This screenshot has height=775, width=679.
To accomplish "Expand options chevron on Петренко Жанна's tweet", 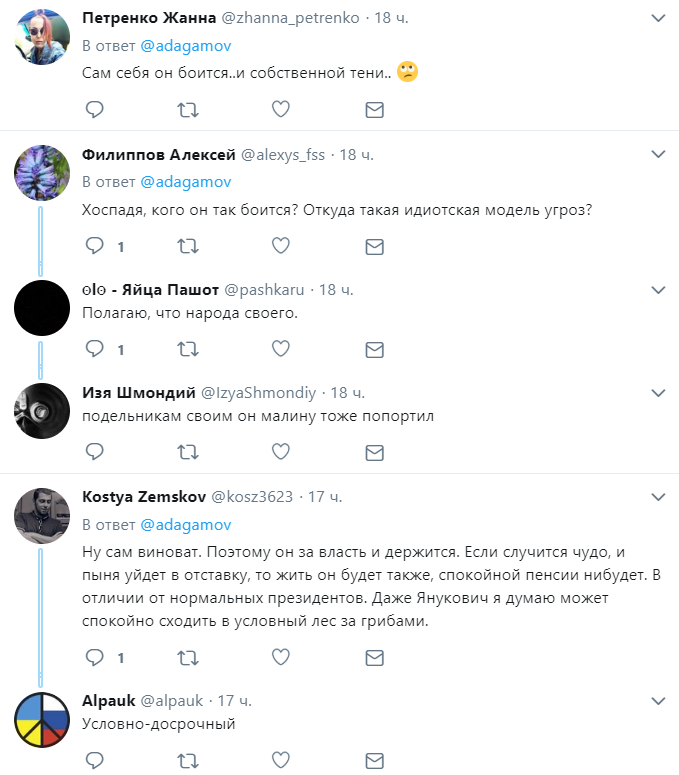I will pos(658,18).
